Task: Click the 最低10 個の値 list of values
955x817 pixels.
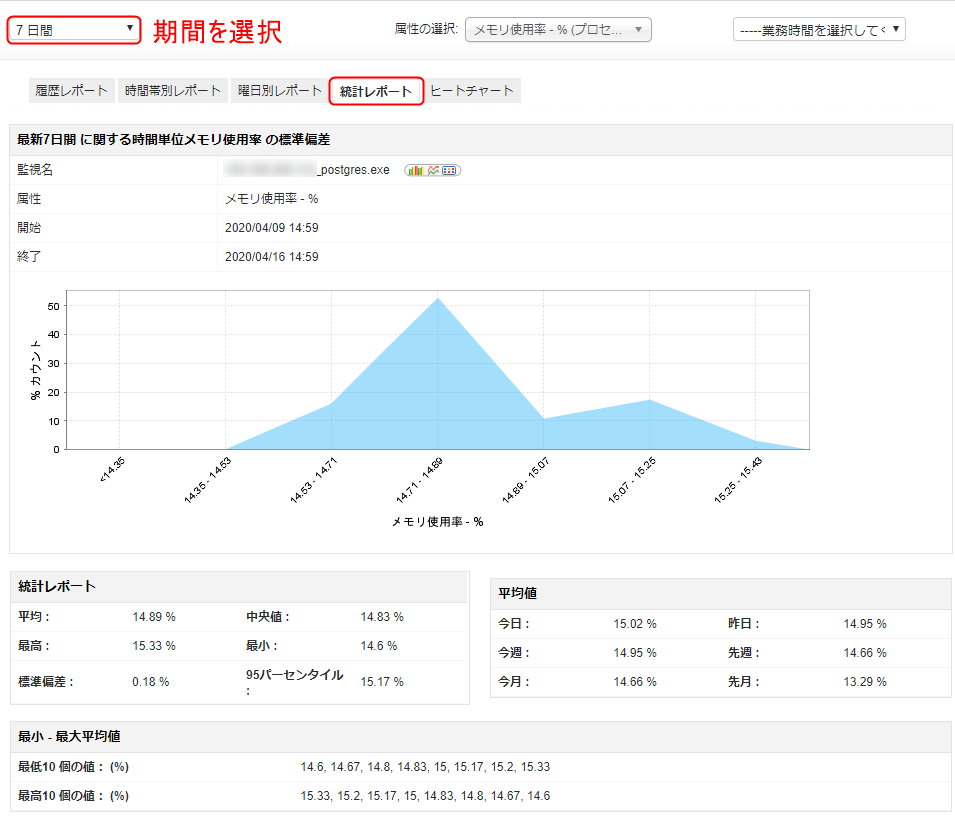Action: pos(425,767)
